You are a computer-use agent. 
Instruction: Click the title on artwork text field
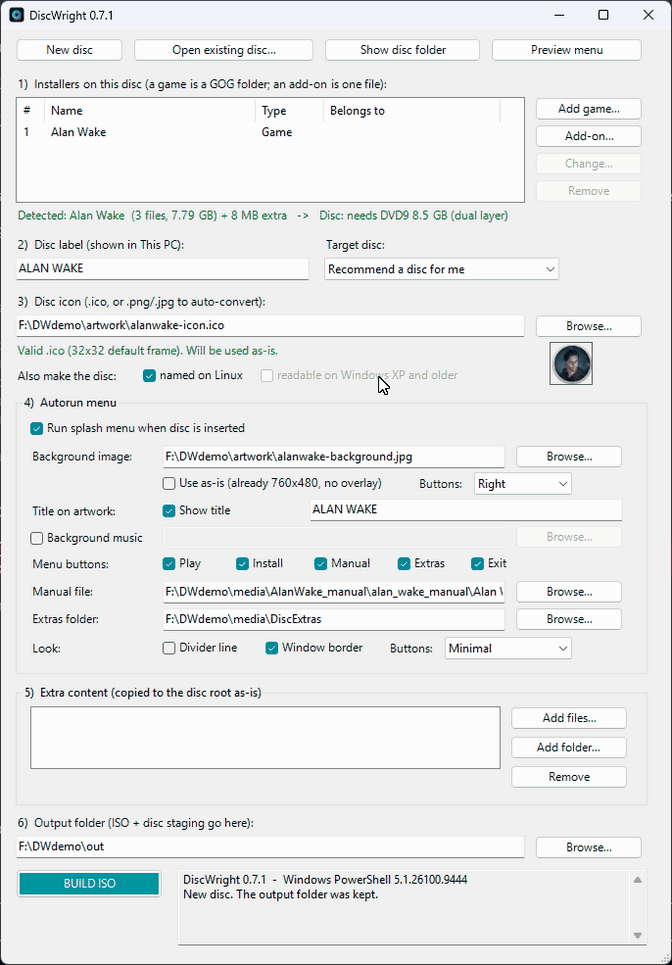tap(466, 510)
